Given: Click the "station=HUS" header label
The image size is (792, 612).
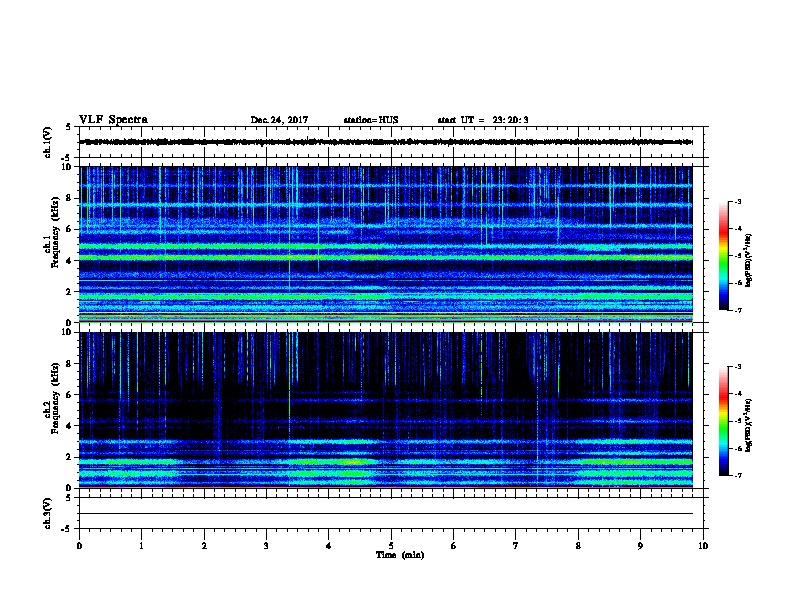Looking at the screenshot, I should (x=371, y=120).
